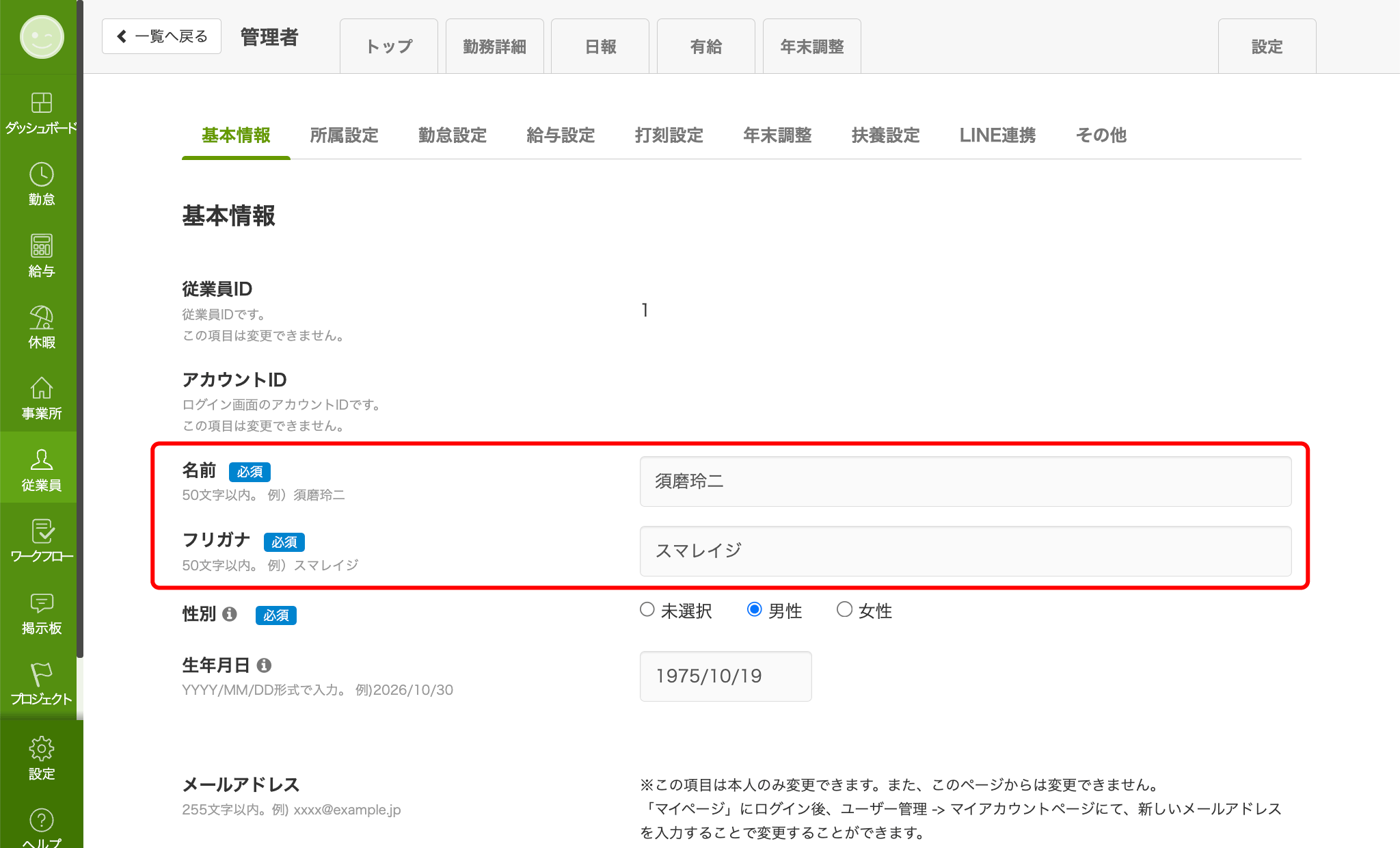Click the info icon next to 性別
Viewport: 1400px width, 848px height.
point(230,614)
